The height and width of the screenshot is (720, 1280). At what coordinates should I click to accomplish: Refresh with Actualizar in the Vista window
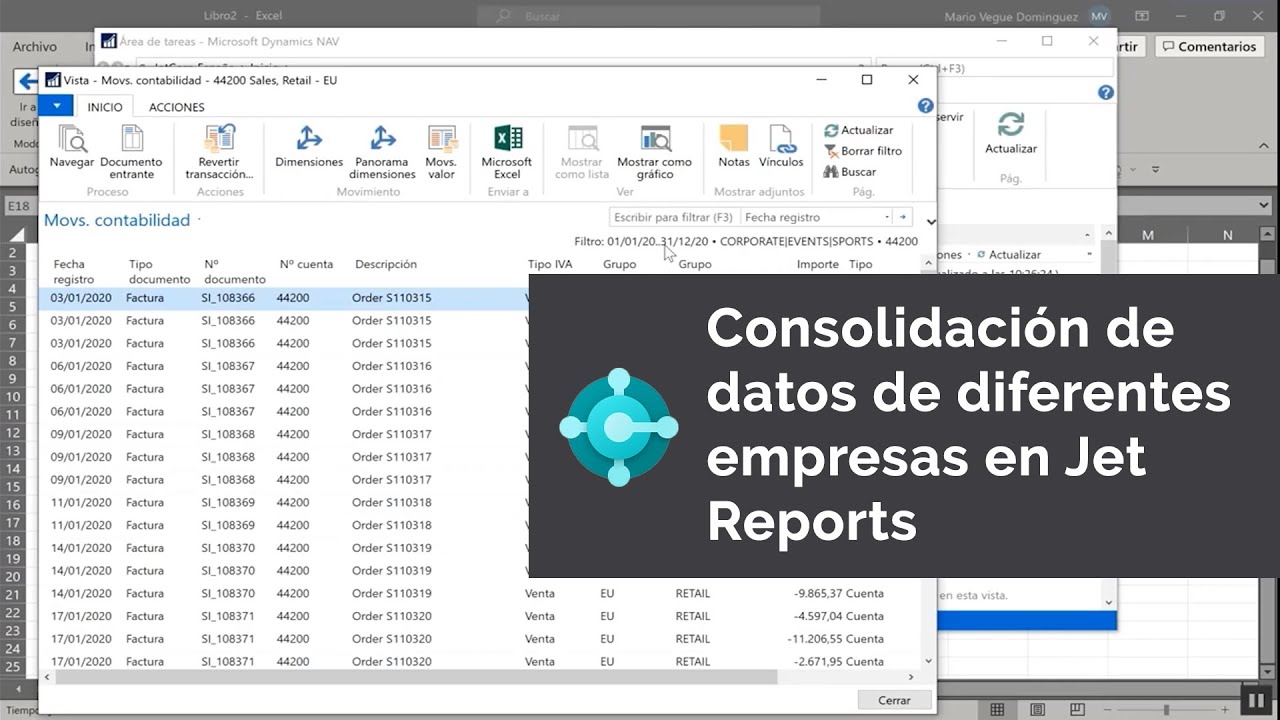coord(858,130)
